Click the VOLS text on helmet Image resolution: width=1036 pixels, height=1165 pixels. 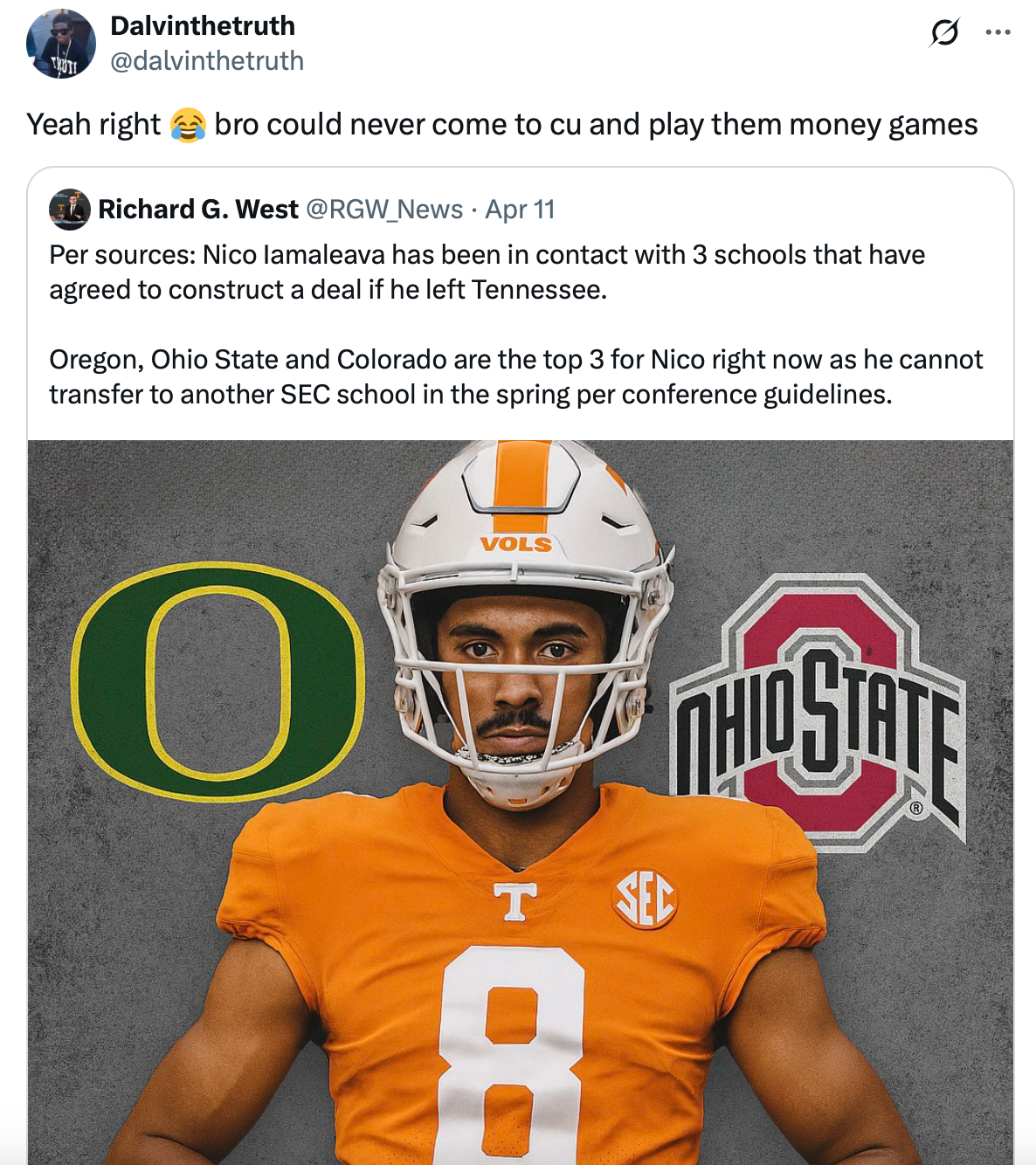515,544
